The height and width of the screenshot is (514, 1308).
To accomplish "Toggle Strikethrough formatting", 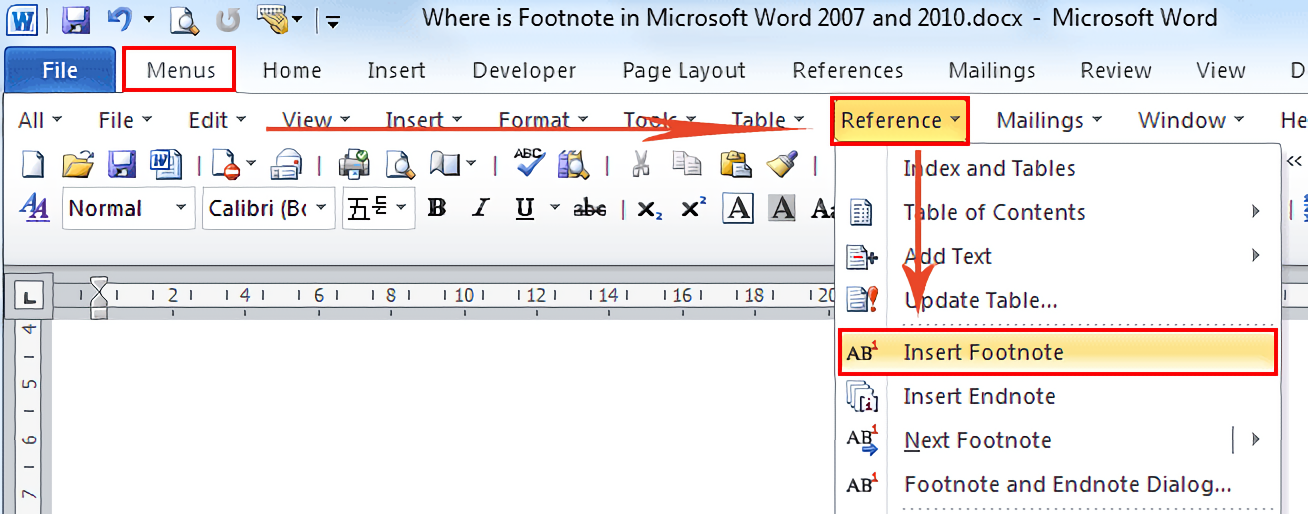I will [x=590, y=208].
